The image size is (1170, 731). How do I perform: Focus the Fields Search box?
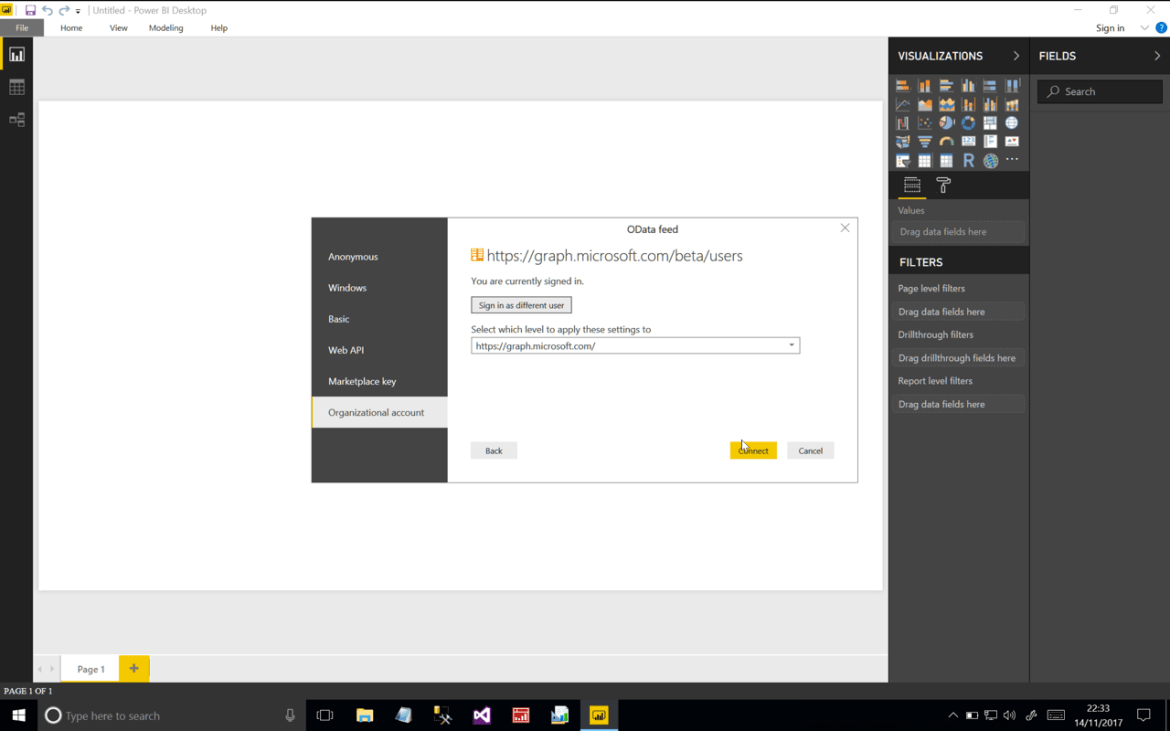point(1099,92)
